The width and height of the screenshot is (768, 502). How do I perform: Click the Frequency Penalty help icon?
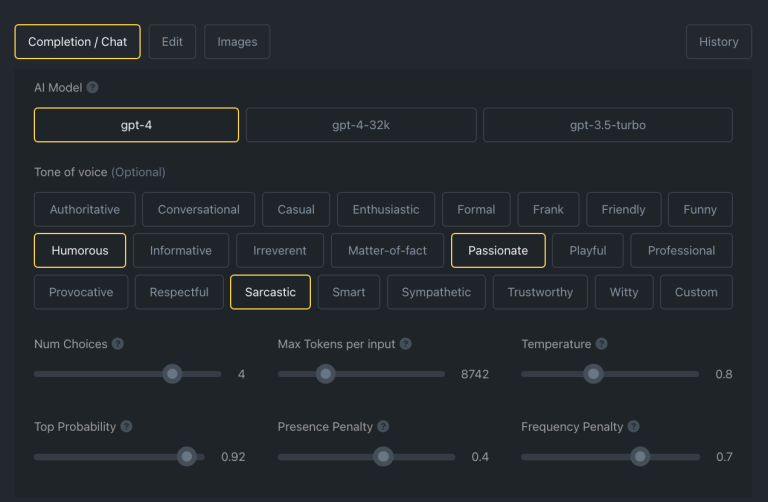(633, 427)
